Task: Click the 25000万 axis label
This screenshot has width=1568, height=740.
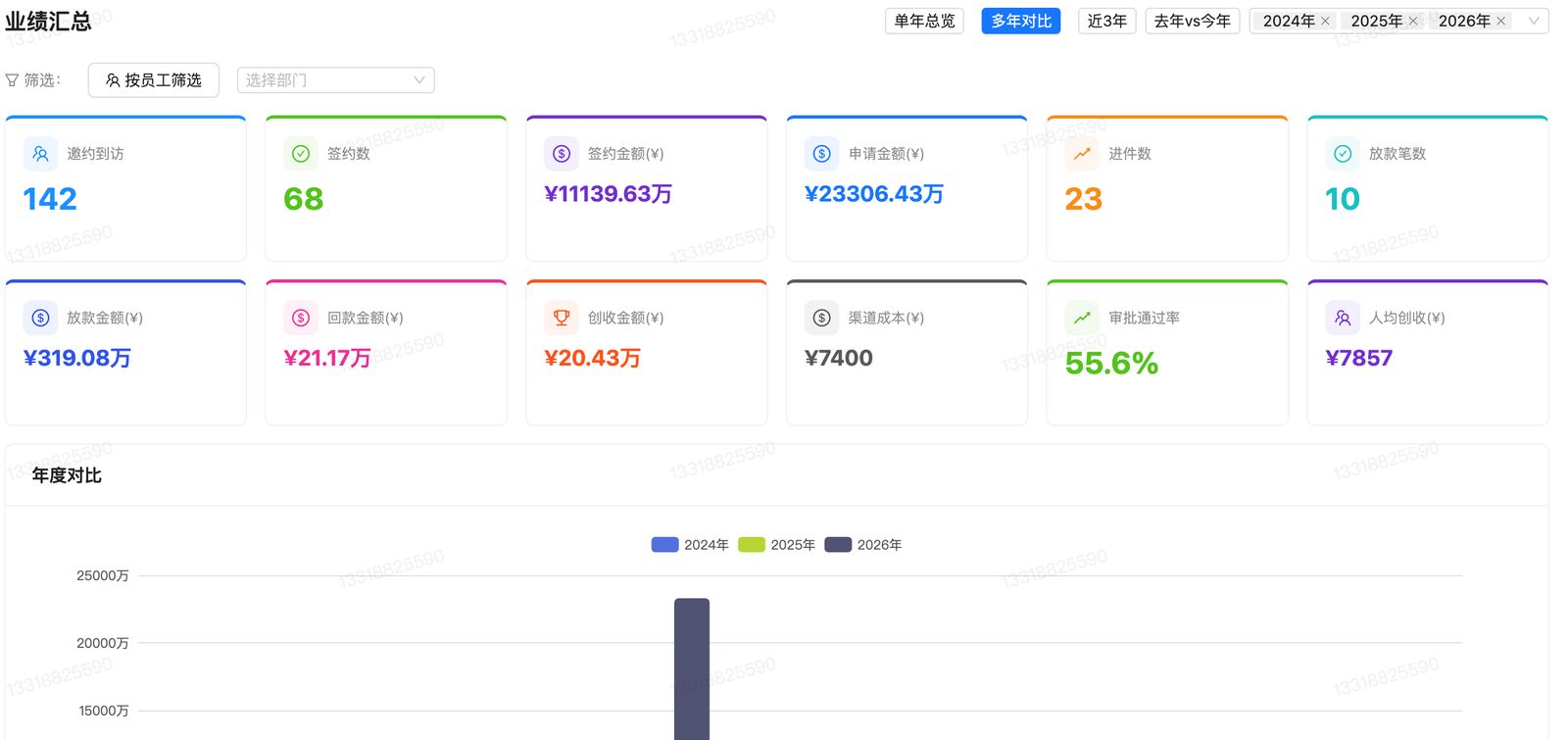Action: (103, 575)
